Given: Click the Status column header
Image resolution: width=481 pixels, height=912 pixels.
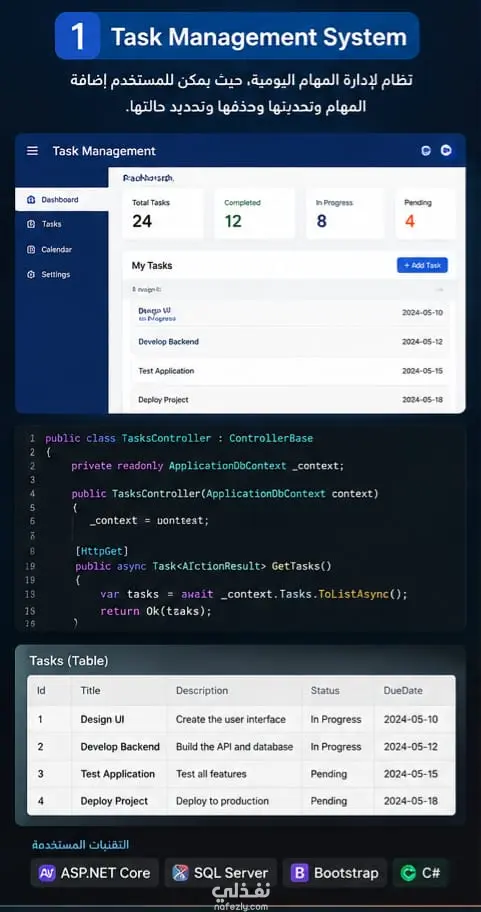Looking at the screenshot, I should [325, 690].
